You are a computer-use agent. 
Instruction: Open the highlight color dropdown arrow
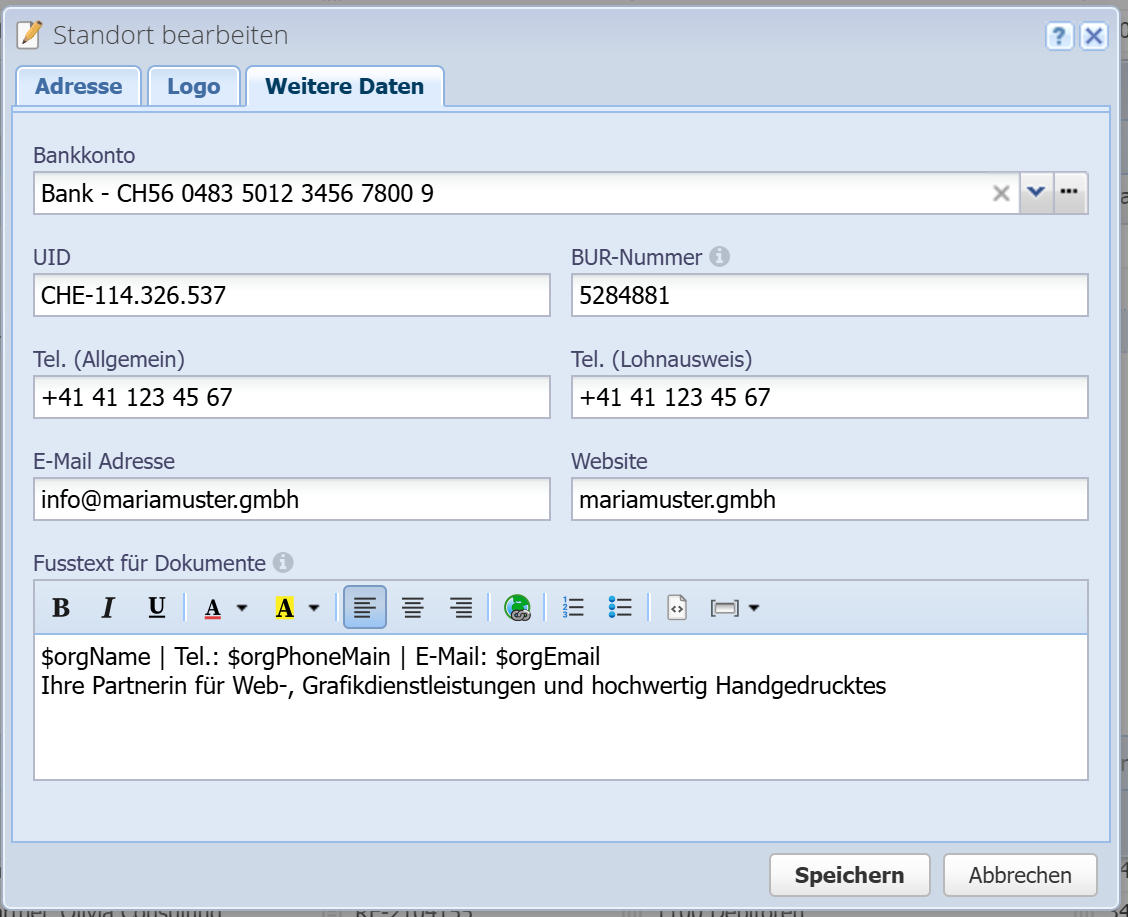click(314, 607)
